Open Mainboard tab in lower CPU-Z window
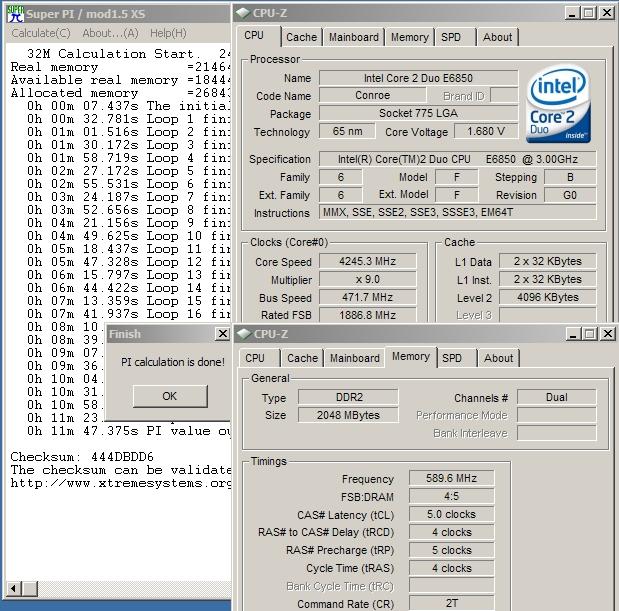The height and width of the screenshot is (611, 619). tap(355, 358)
